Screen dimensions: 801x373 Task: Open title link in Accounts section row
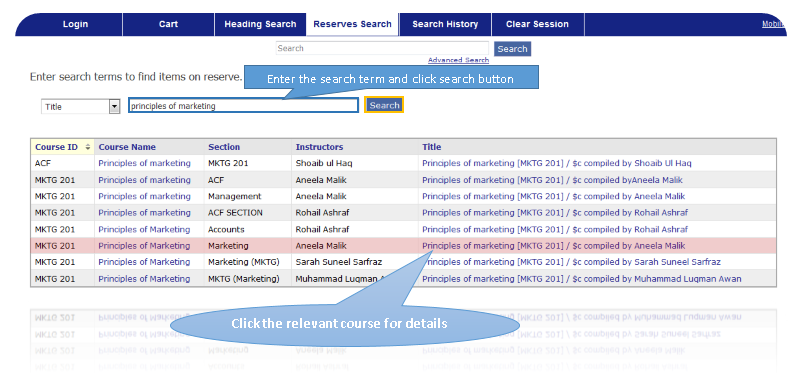[x=555, y=229]
